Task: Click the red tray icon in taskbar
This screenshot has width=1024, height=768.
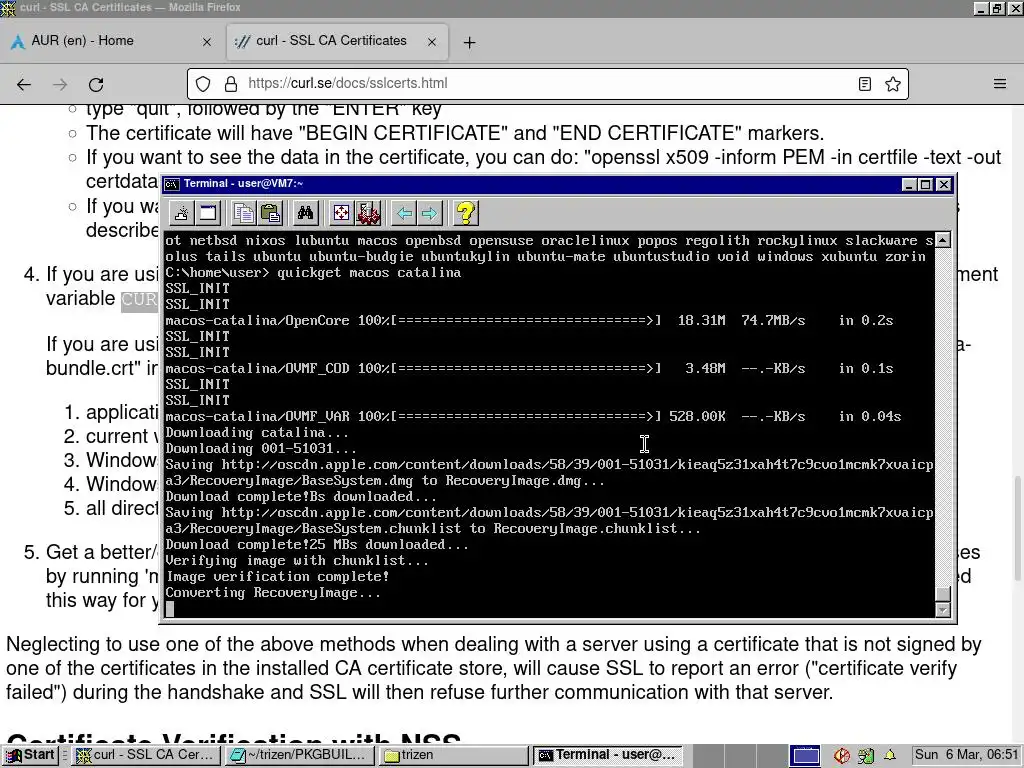Action: pos(842,756)
